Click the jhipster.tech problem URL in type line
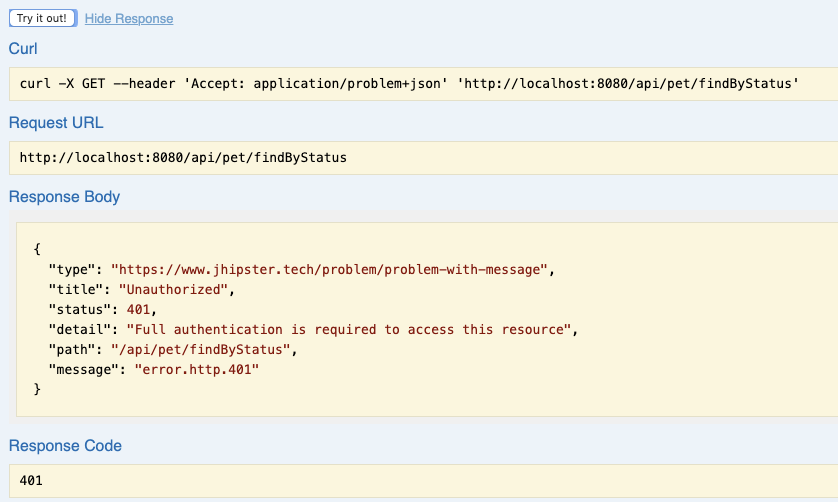838x502 pixels. [x=331, y=270]
